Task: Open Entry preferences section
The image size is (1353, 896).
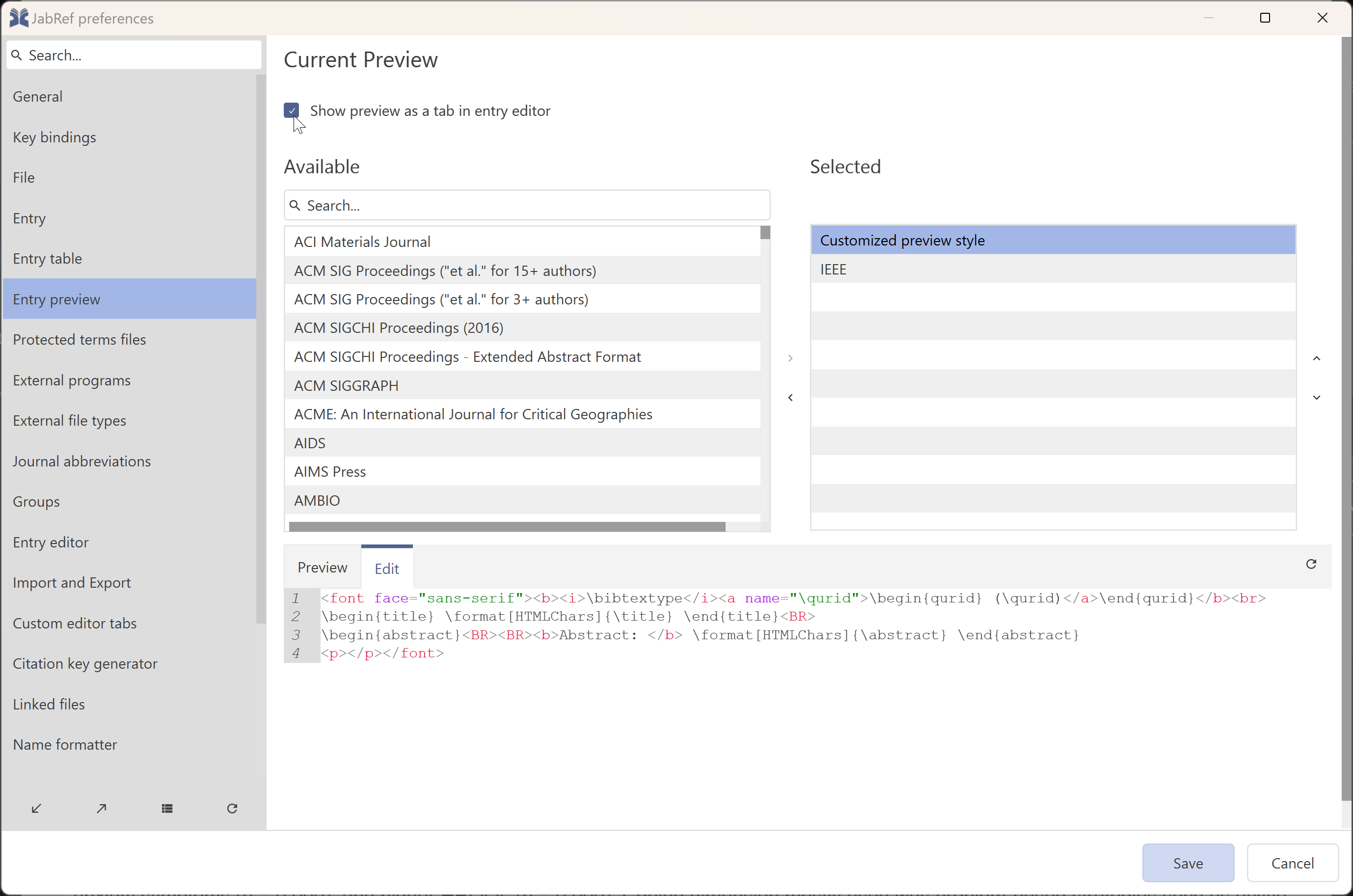Action: pyautogui.click(x=130, y=218)
